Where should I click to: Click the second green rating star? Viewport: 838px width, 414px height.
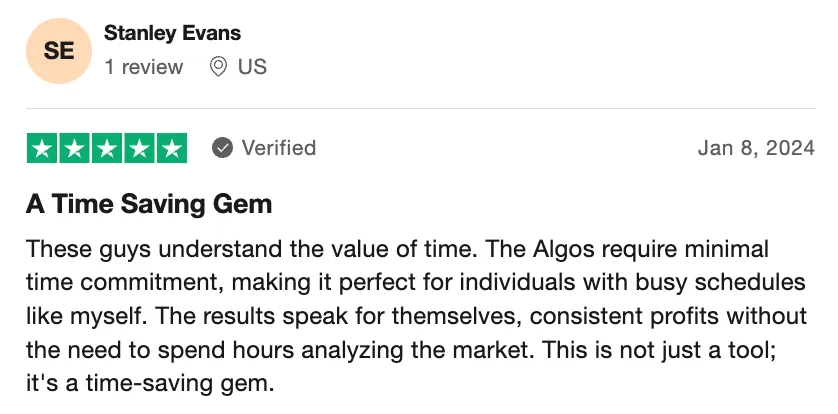74,148
